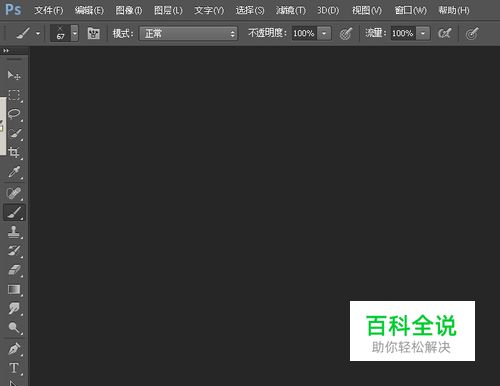
Task: Select the Lasso tool
Action: (14, 114)
